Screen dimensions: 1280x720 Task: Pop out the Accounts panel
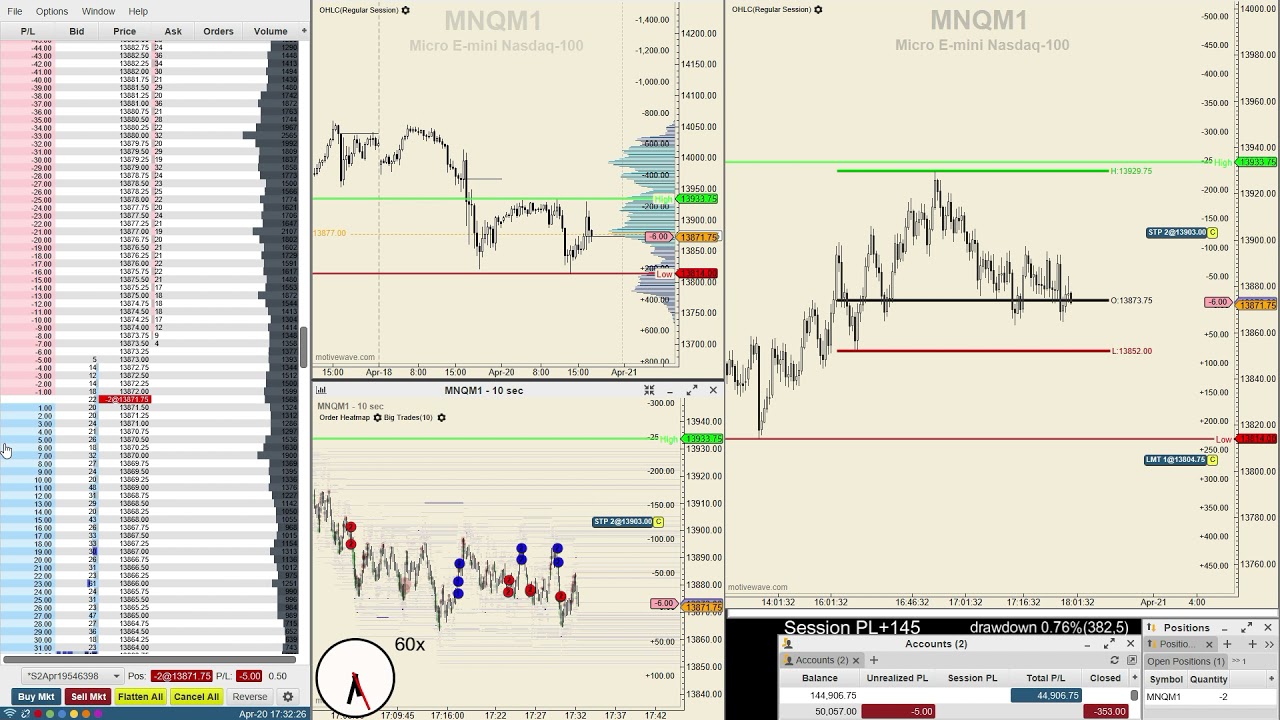click(x=1132, y=660)
